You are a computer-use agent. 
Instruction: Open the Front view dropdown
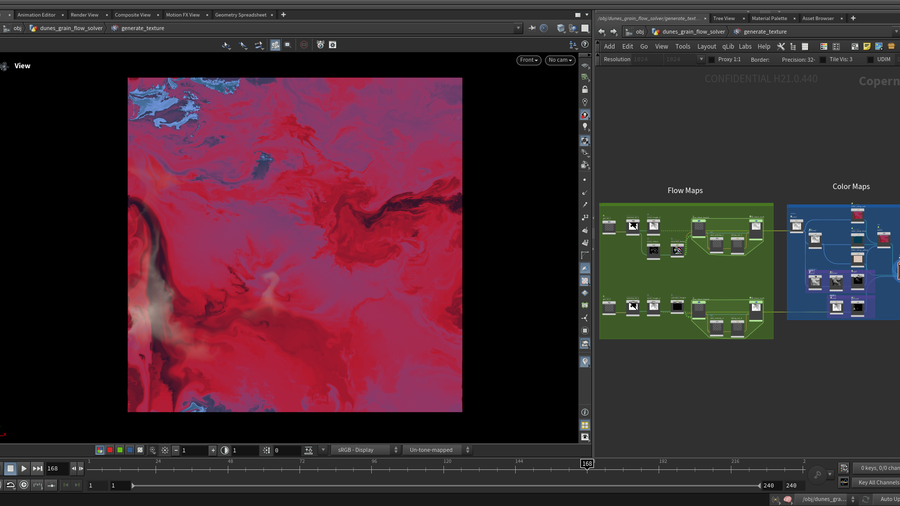pyautogui.click(x=528, y=60)
